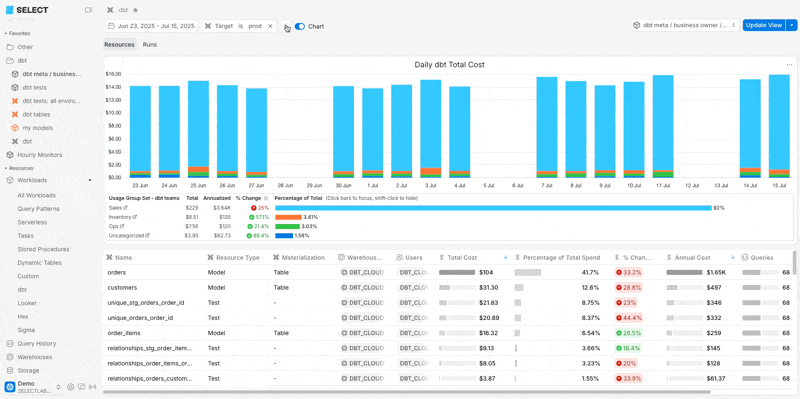
Task: Collapse the Favorites section
Action: click(x=17, y=33)
